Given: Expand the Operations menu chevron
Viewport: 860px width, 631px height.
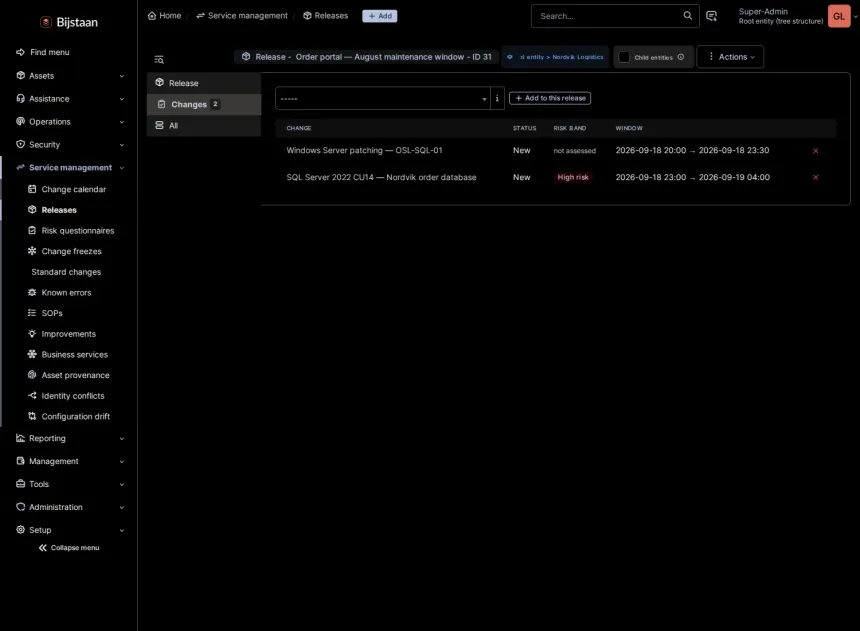Looking at the screenshot, I should coord(122,122).
